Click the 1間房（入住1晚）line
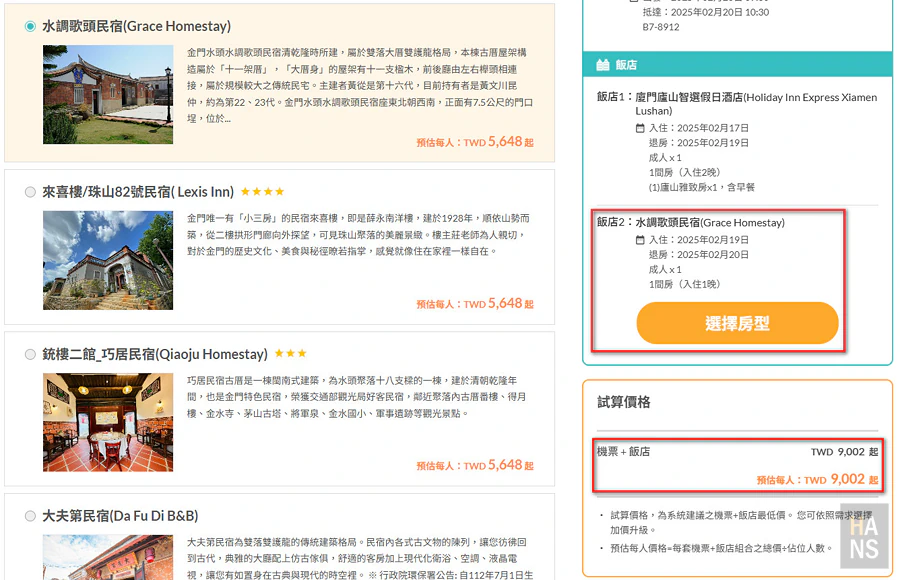Image resolution: width=900 pixels, height=580 pixels. [x=684, y=284]
